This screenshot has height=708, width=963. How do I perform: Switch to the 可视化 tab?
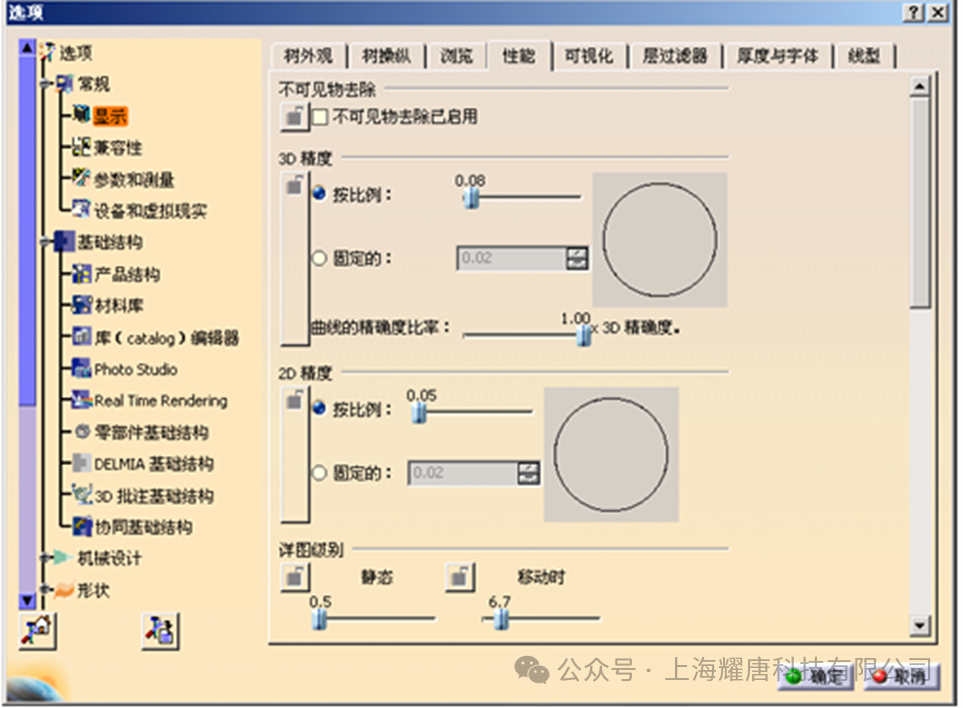coord(588,56)
